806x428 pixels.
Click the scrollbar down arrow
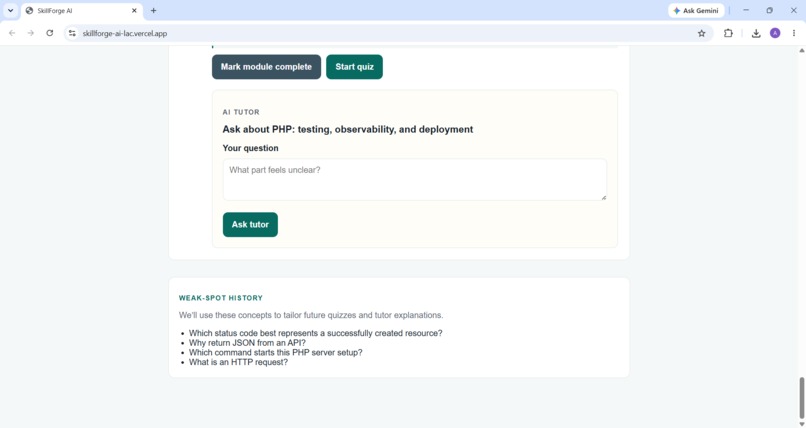(x=801, y=424)
